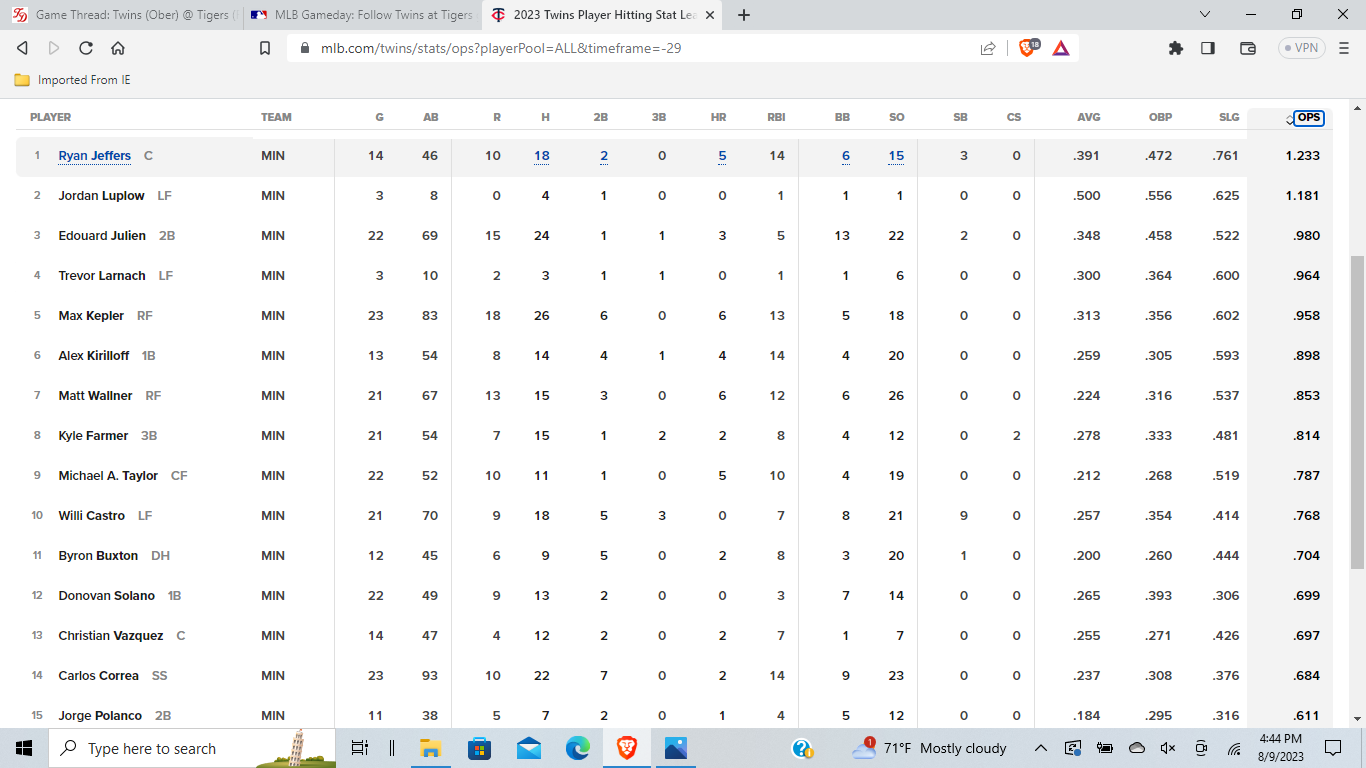Screen dimensions: 1366x768
Task: Unmute the system volume speaker icon
Action: pos(1167,748)
